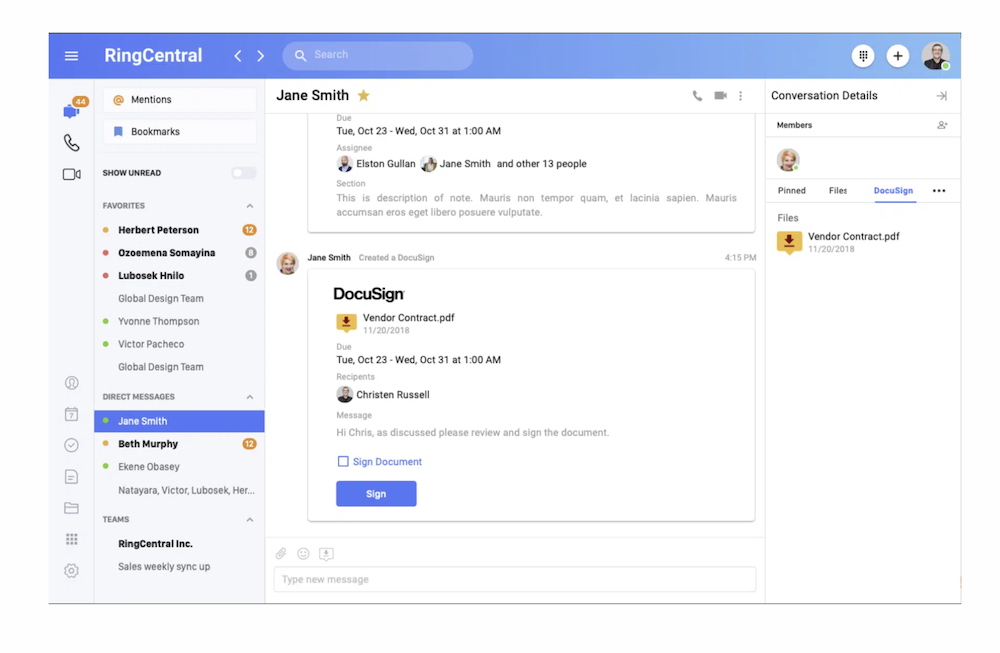This screenshot has height=653, width=1000.
Task: Open the Video section in sidebar
Action: (x=71, y=174)
